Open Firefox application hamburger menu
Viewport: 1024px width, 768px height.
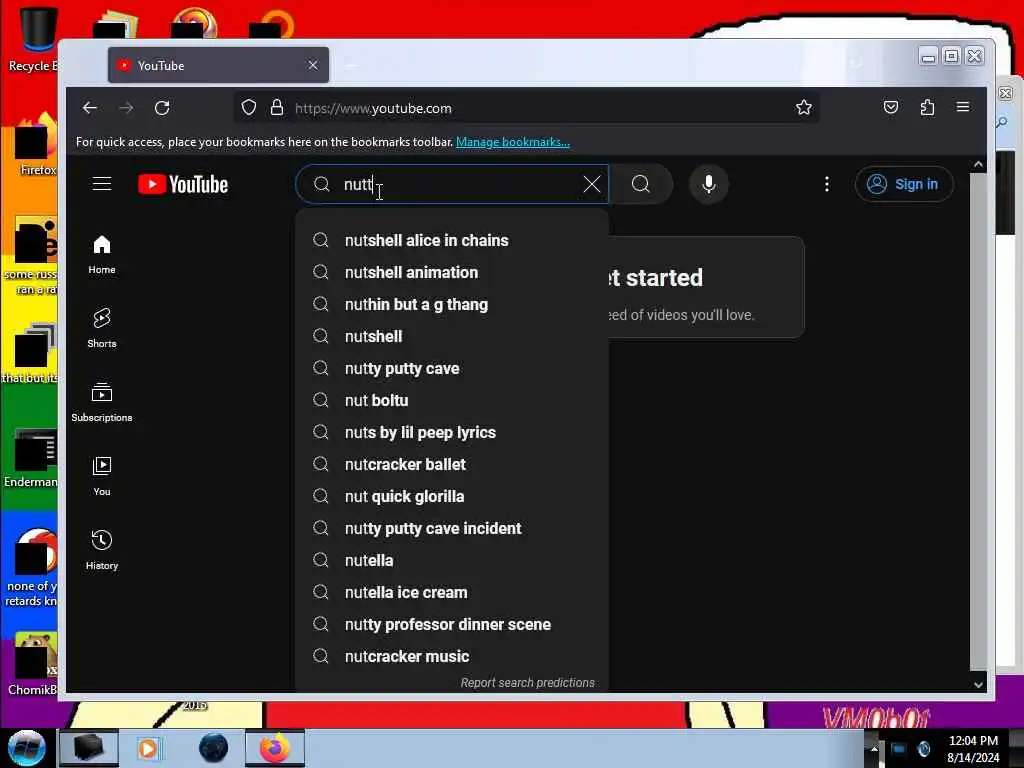pyautogui.click(x=963, y=107)
